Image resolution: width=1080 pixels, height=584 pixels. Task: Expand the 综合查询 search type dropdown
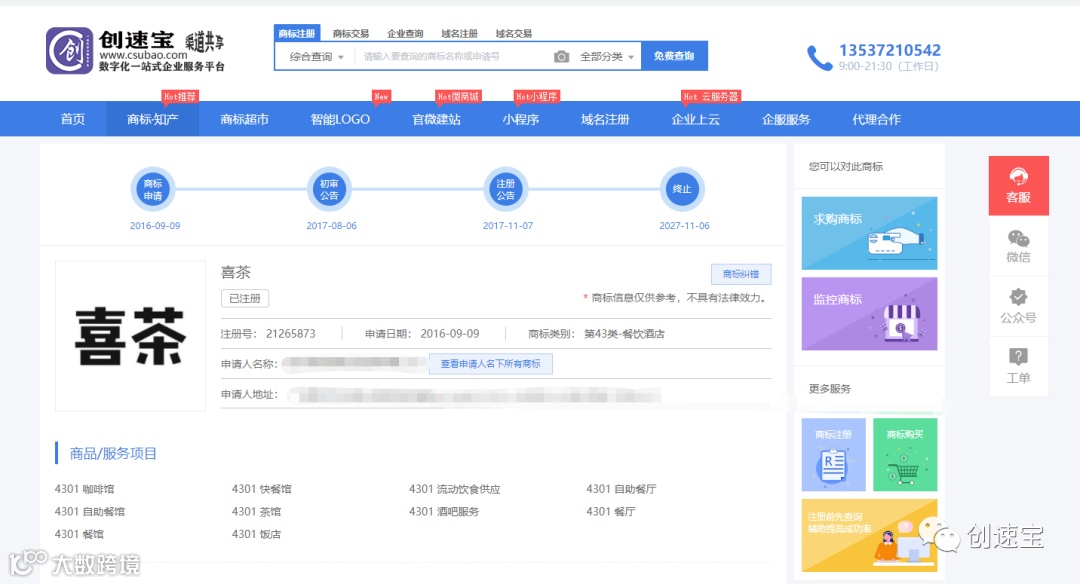coord(315,56)
